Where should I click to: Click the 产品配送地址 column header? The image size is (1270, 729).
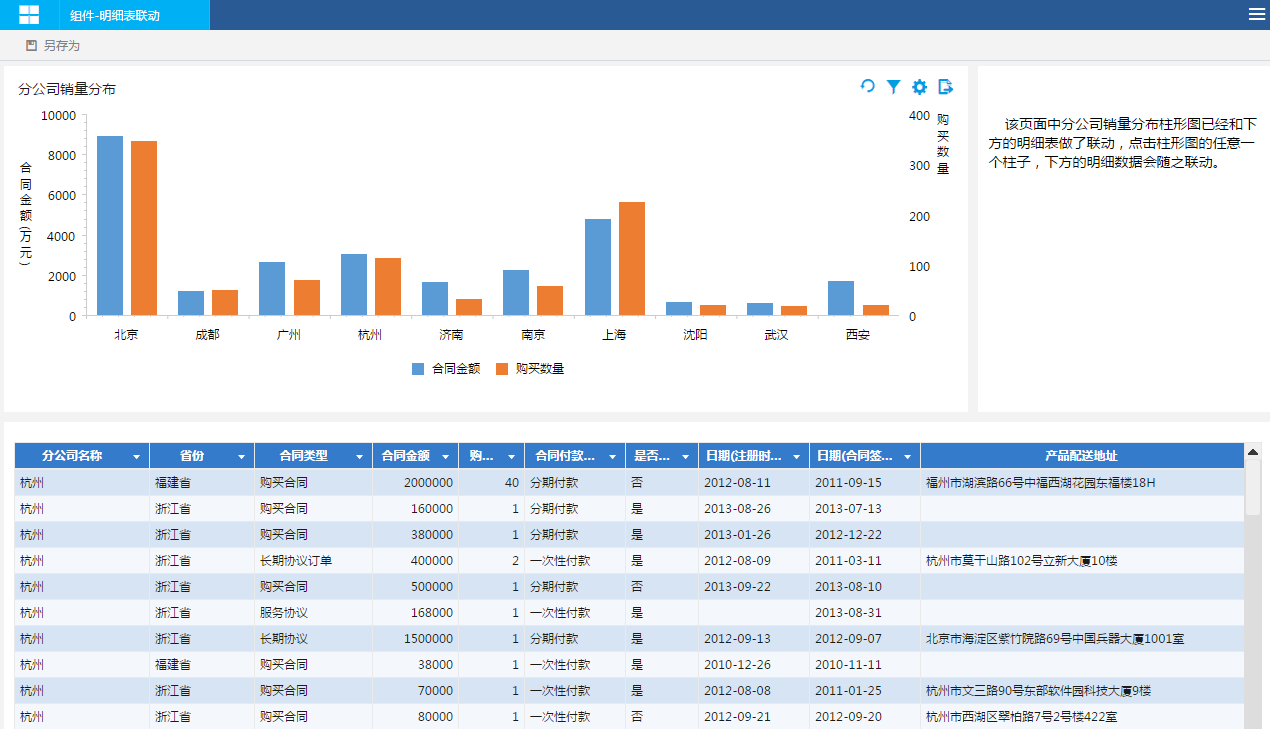[x=1082, y=456]
